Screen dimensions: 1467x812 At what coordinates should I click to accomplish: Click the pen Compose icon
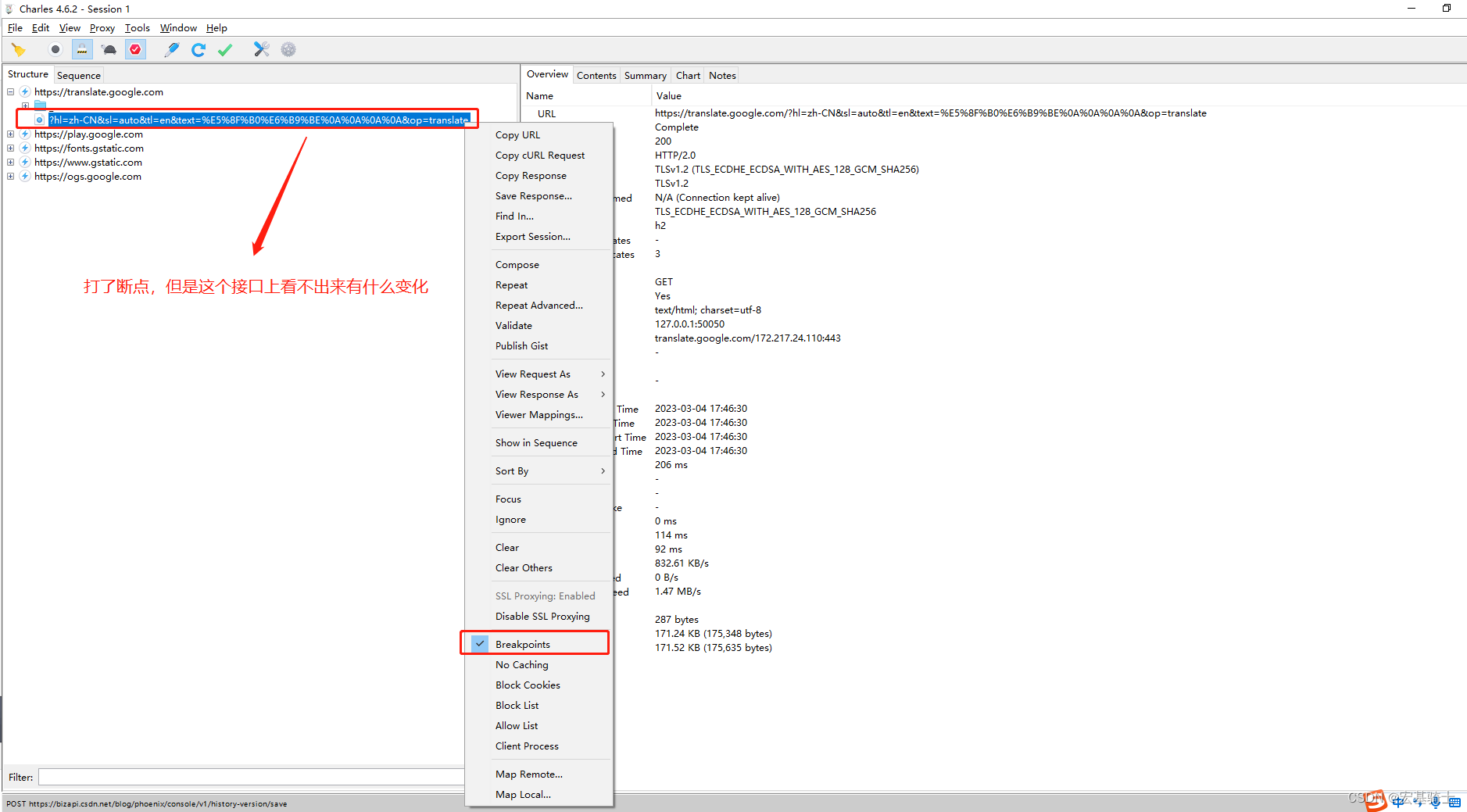pos(172,50)
